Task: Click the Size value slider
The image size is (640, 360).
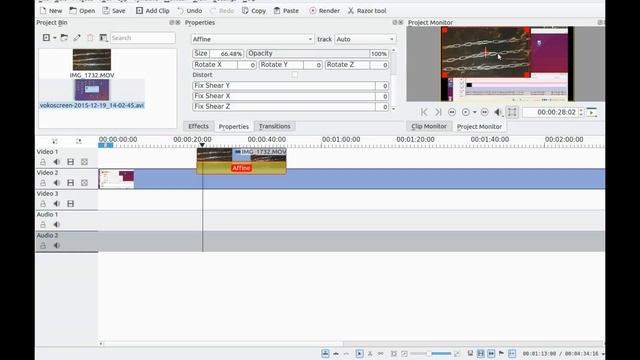Action: coord(218,53)
